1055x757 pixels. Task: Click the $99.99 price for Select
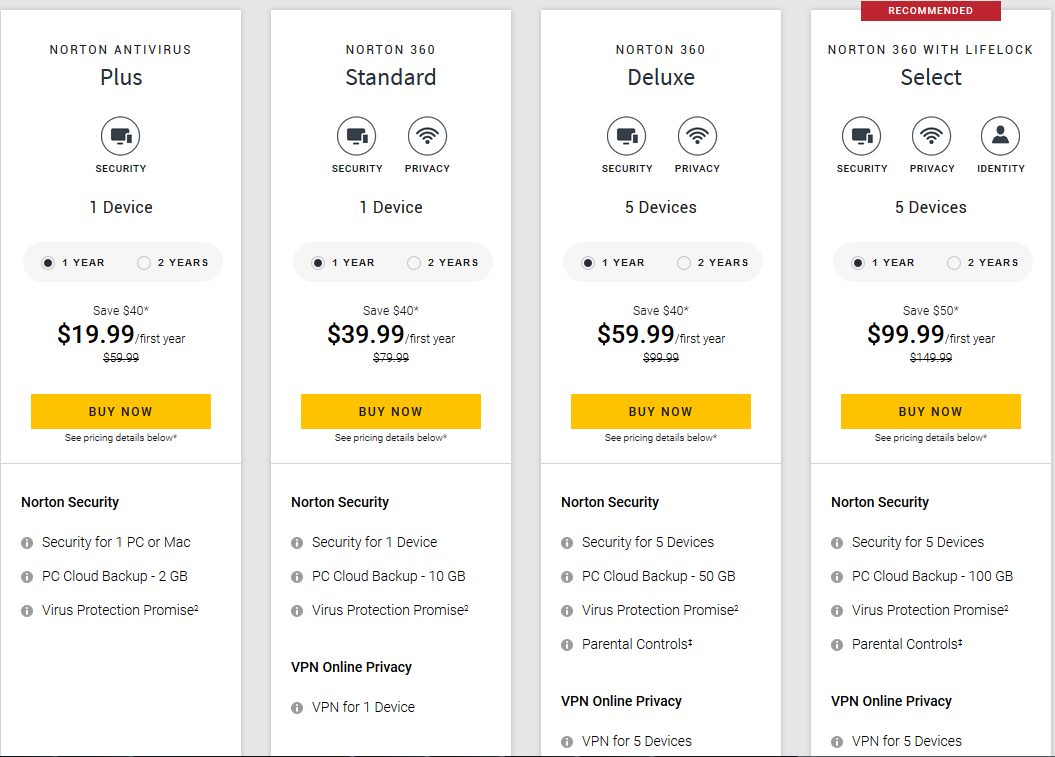click(906, 334)
